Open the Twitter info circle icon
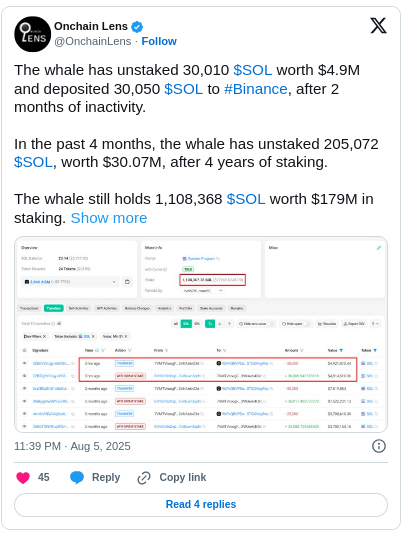407x538 pixels. 379,446
